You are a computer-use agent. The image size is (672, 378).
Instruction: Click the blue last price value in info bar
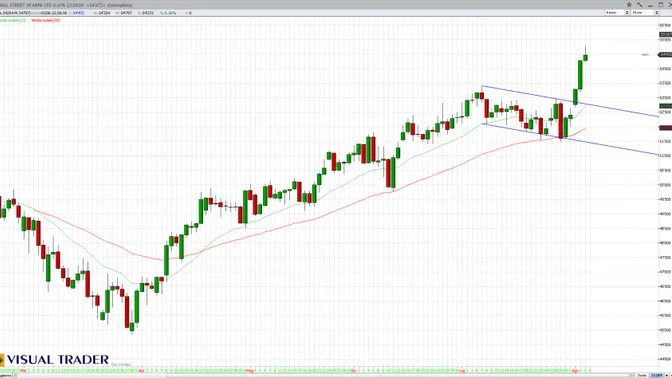click(x=78, y=13)
